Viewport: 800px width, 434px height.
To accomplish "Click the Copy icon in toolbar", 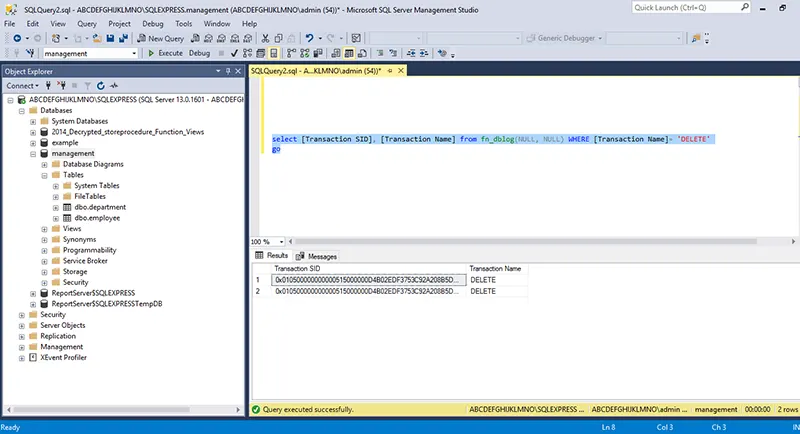I will coord(279,38).
